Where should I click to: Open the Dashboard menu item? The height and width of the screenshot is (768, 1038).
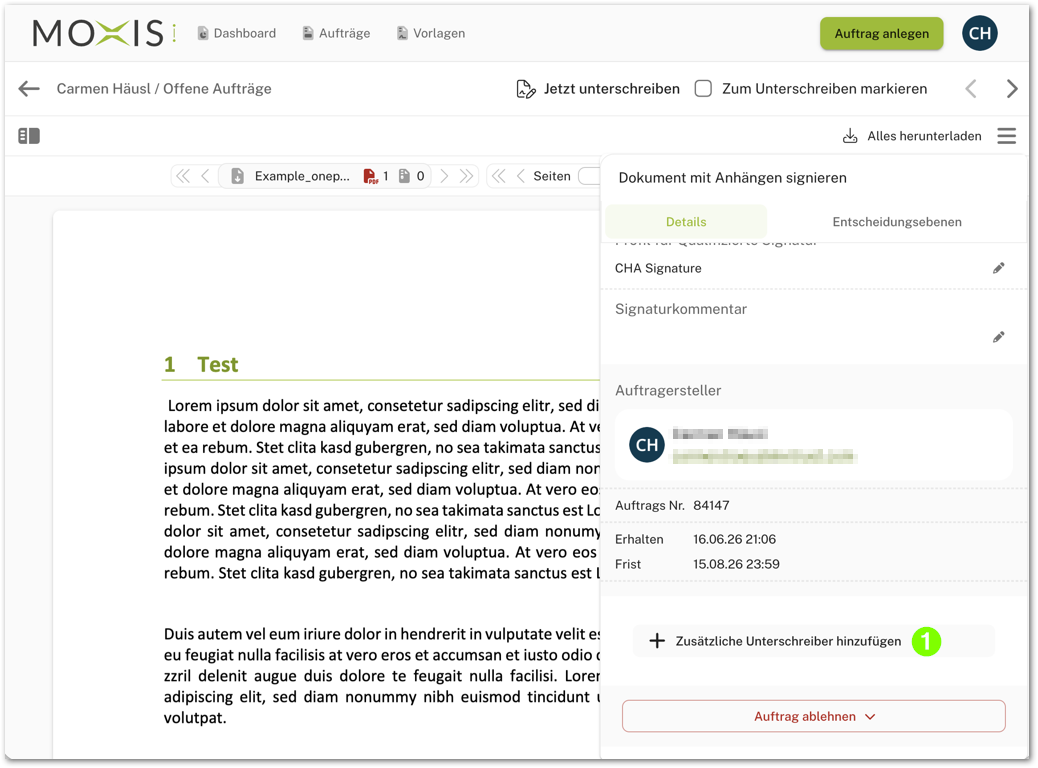[x=237, y=33]
